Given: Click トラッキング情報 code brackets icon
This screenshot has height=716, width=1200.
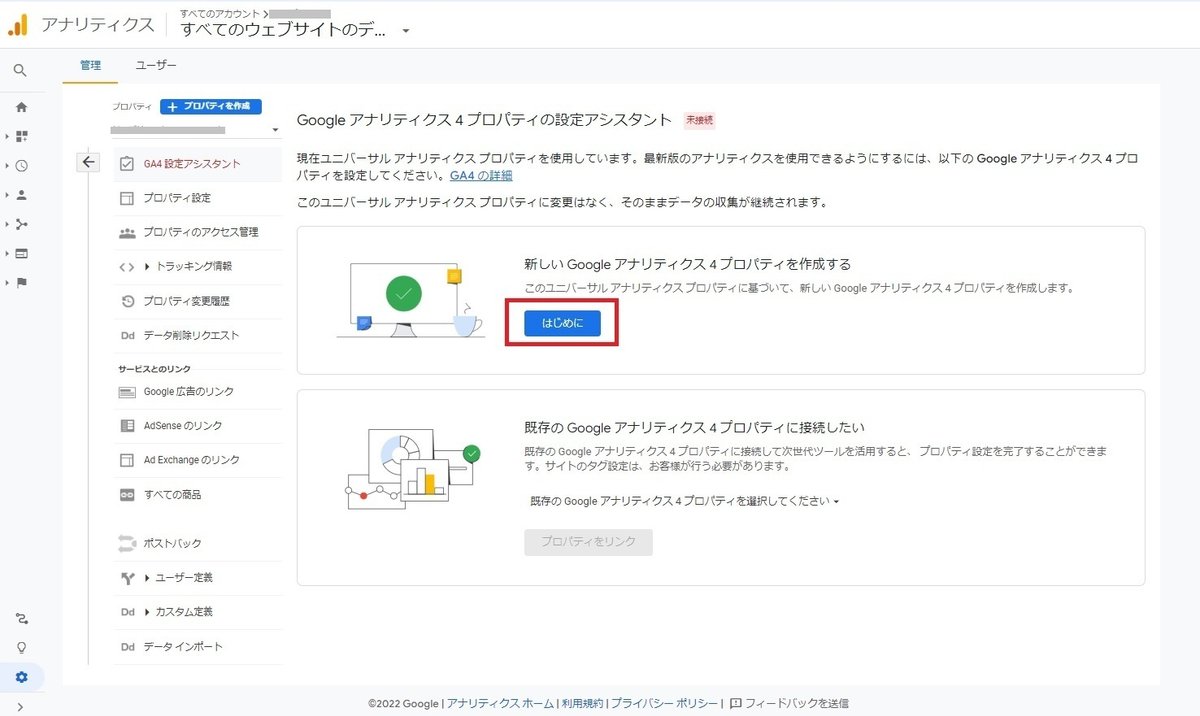Looking at the screenshot, I should pyautogui.click(x=127, y=267).
